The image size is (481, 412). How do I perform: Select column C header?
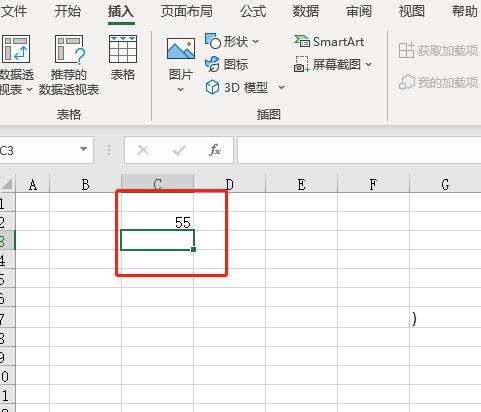point(157,184)
